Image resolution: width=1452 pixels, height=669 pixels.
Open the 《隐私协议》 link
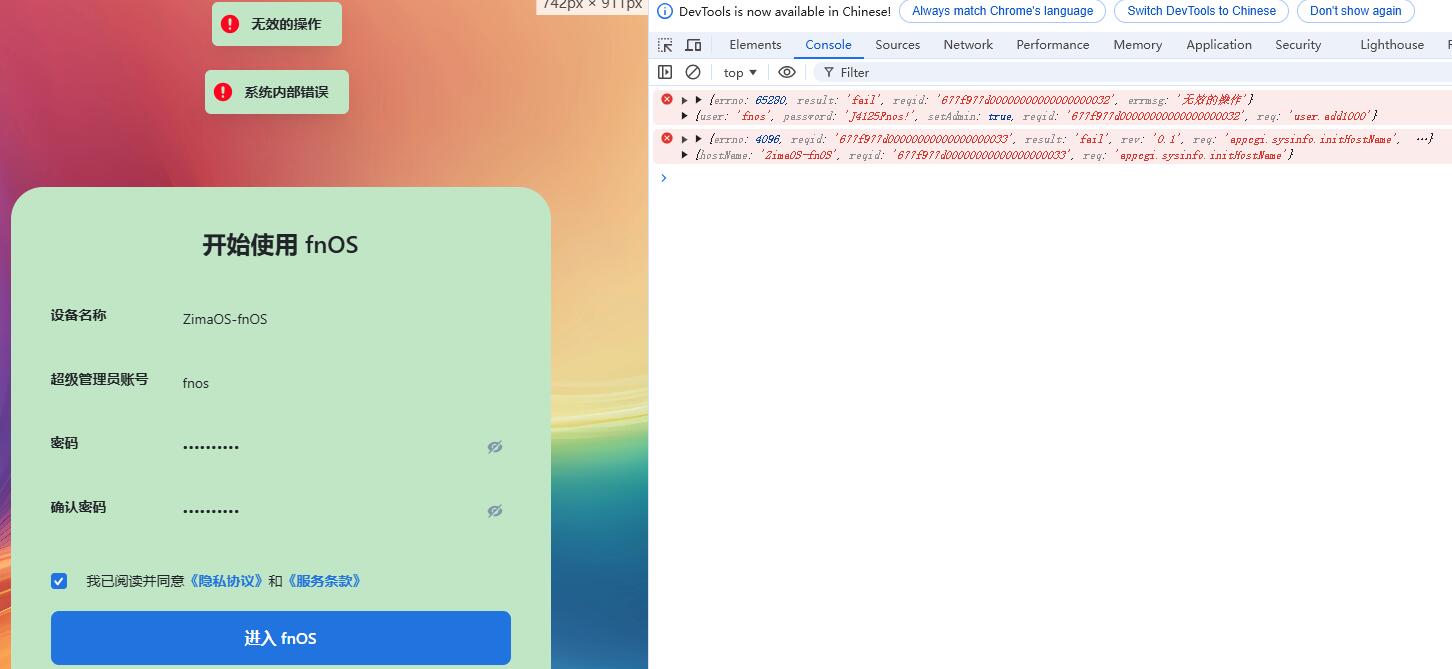(x=226, y=581)
